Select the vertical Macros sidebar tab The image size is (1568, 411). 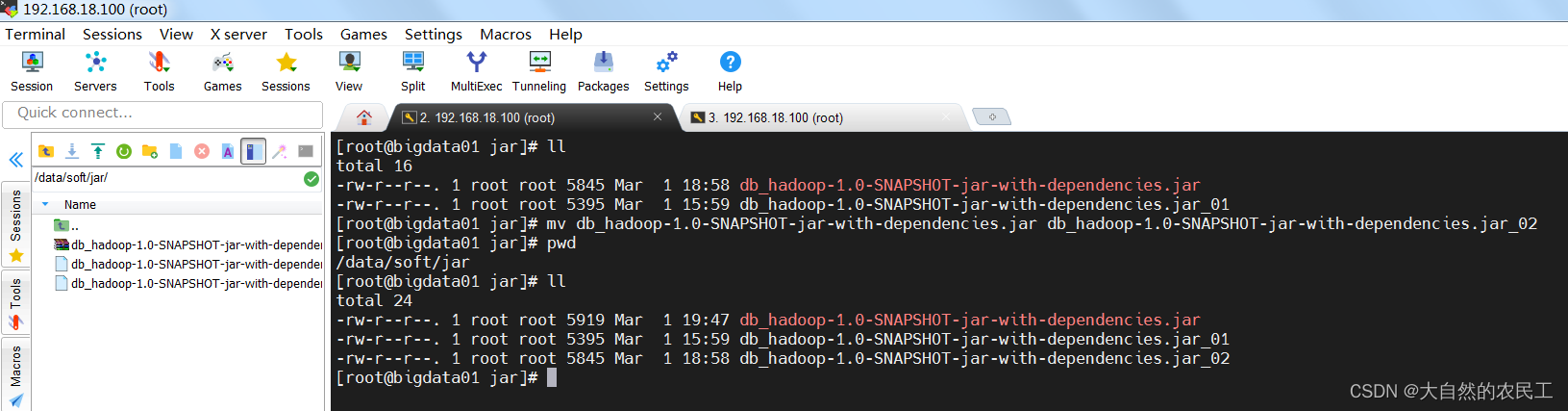click(15, 375)
